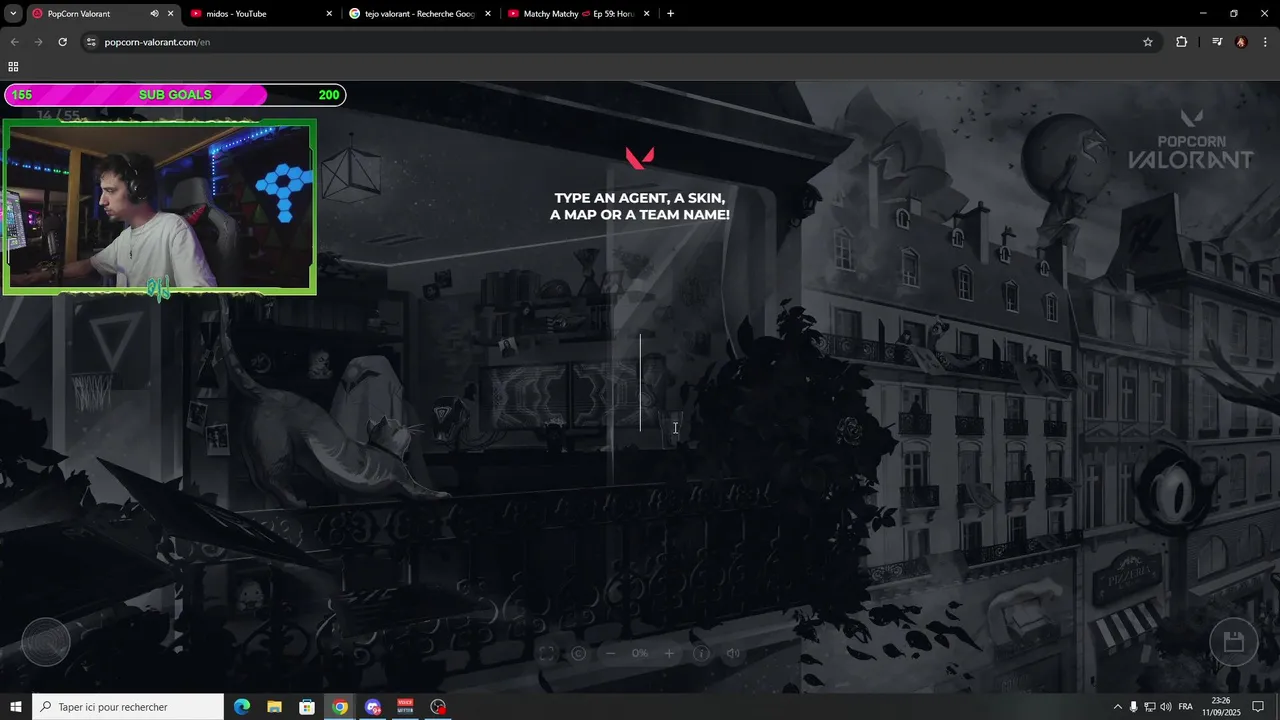Increase zoom with the plus button
The height and width of the screenshot is (720, 1280).
(669, 653)
